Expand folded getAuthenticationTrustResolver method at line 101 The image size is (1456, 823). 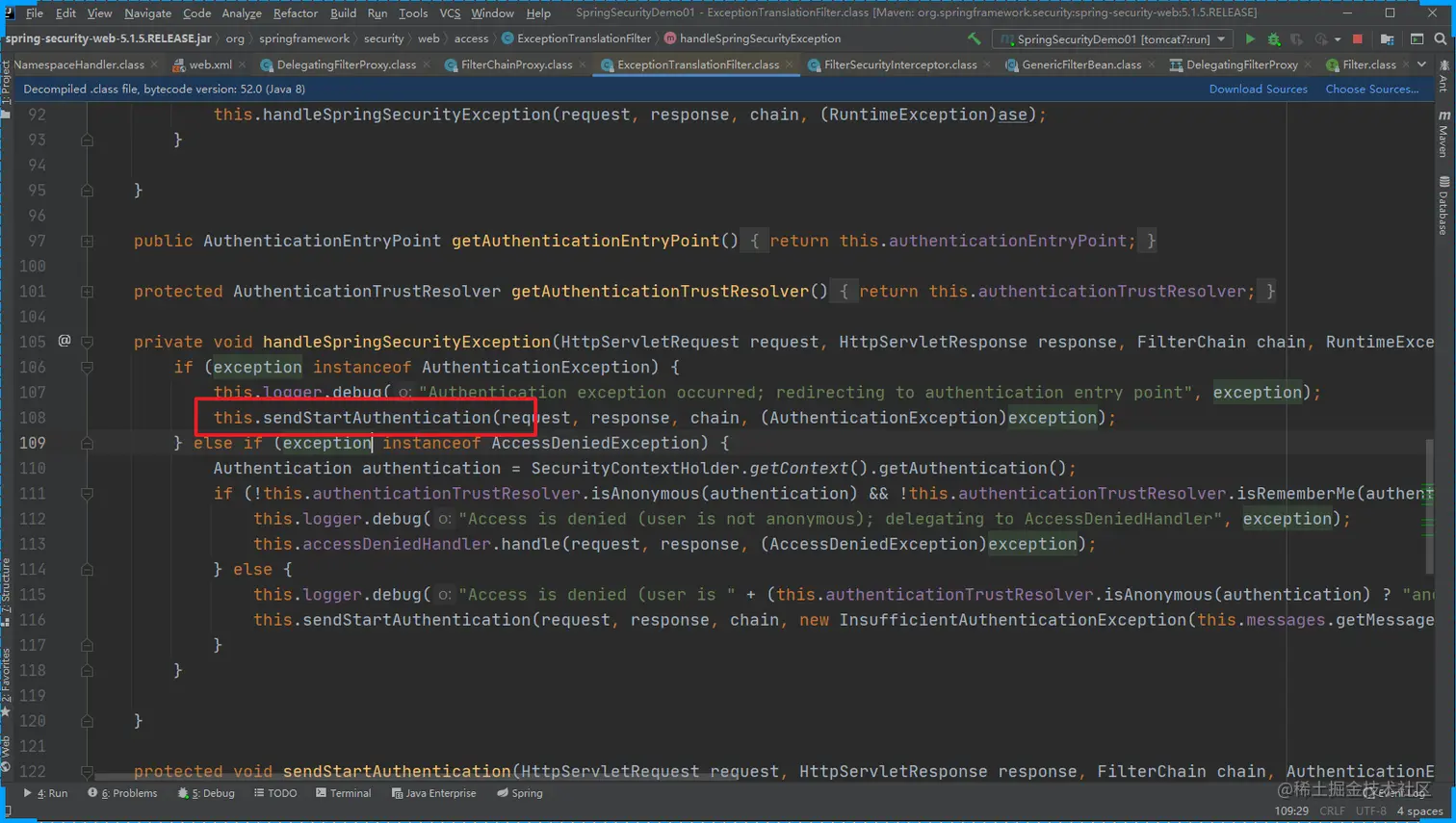tap(87, 291)
